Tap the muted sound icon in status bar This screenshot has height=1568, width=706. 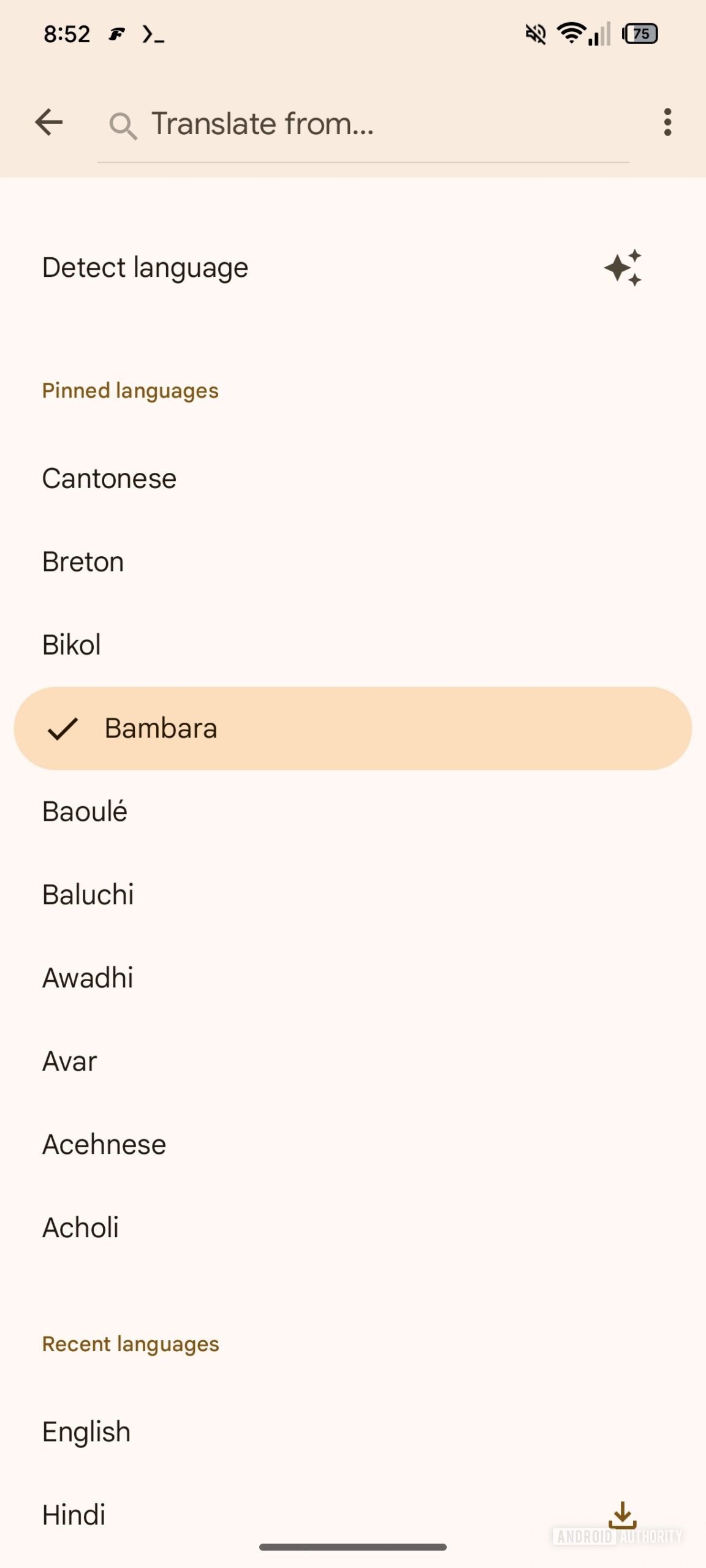coord(535,34)
